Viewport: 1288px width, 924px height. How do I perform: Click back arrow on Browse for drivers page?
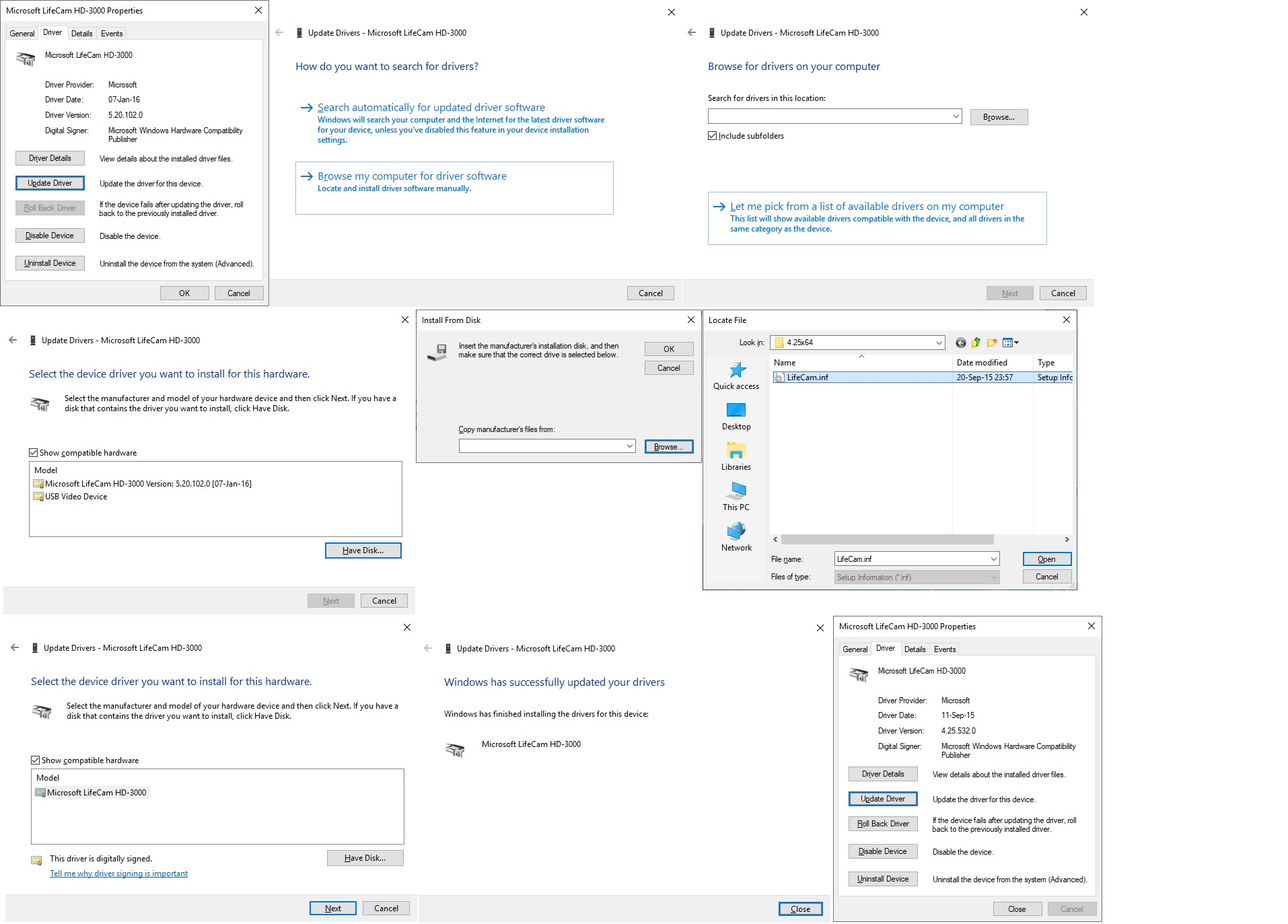pos(692,32)
